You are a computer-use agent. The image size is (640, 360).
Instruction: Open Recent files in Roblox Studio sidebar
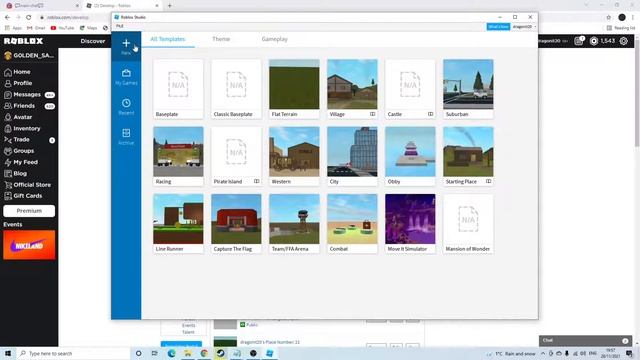[126, 107]
